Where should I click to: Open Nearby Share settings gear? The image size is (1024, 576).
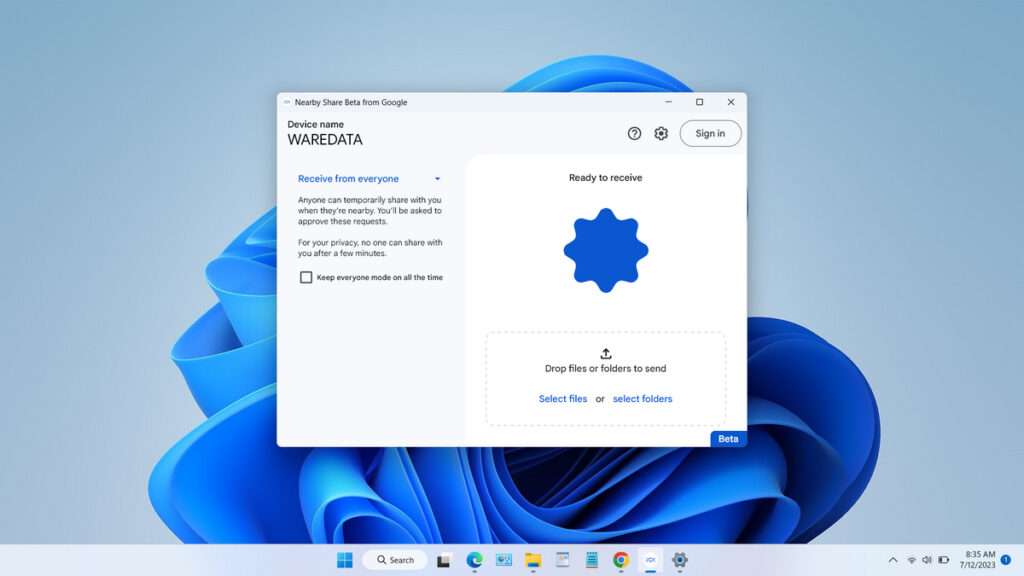[x=661, y=133]
